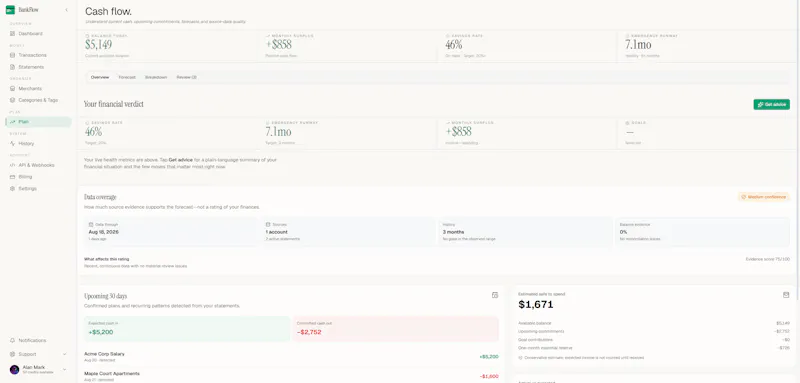Open the Review (3) tab
This screenshot has width=800, height=383.
(x=187, y=77)
